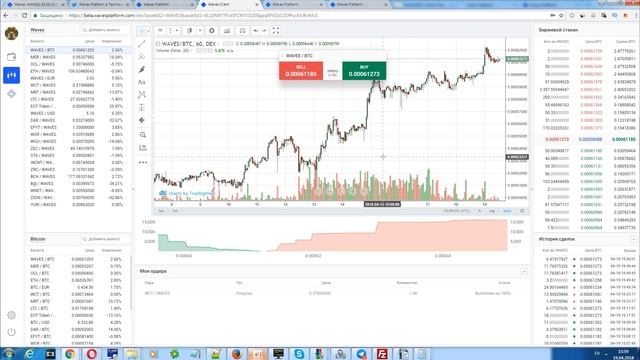Viewport: 640px width, 360px height.
Task: Select BTC / EUR row in Bitcoin list
Action: coord(77,287)
